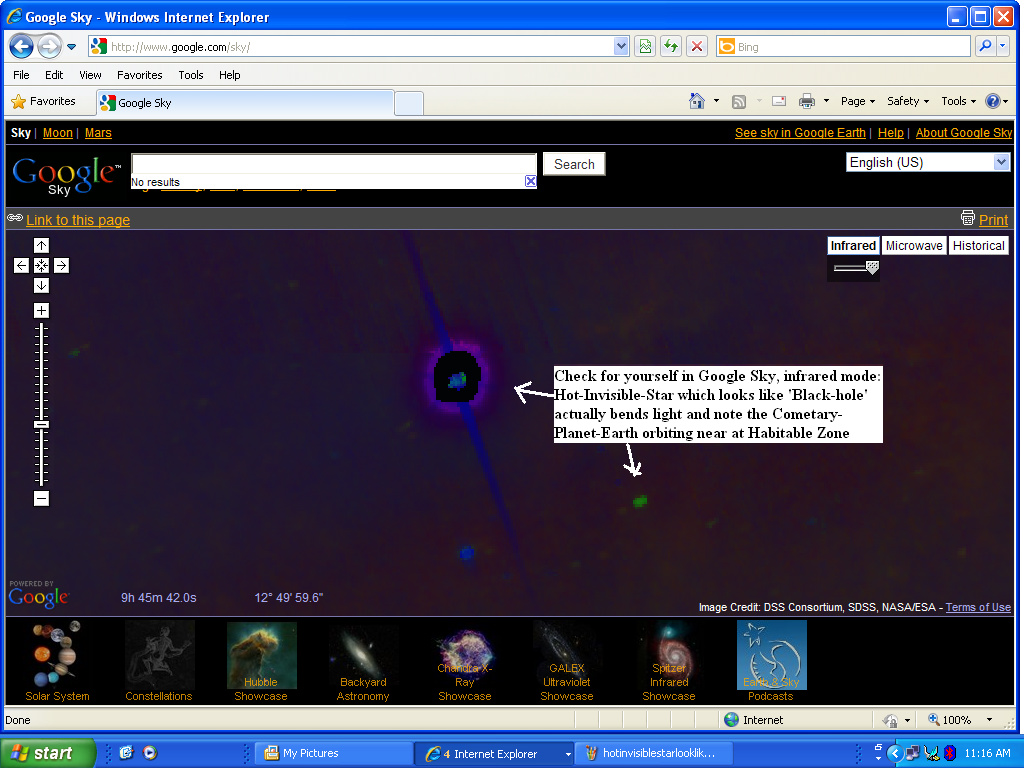Screen dimensions: 1024x768
Task: Open the Hubble Showcase thumbnail
Action: tap(261, 661)
